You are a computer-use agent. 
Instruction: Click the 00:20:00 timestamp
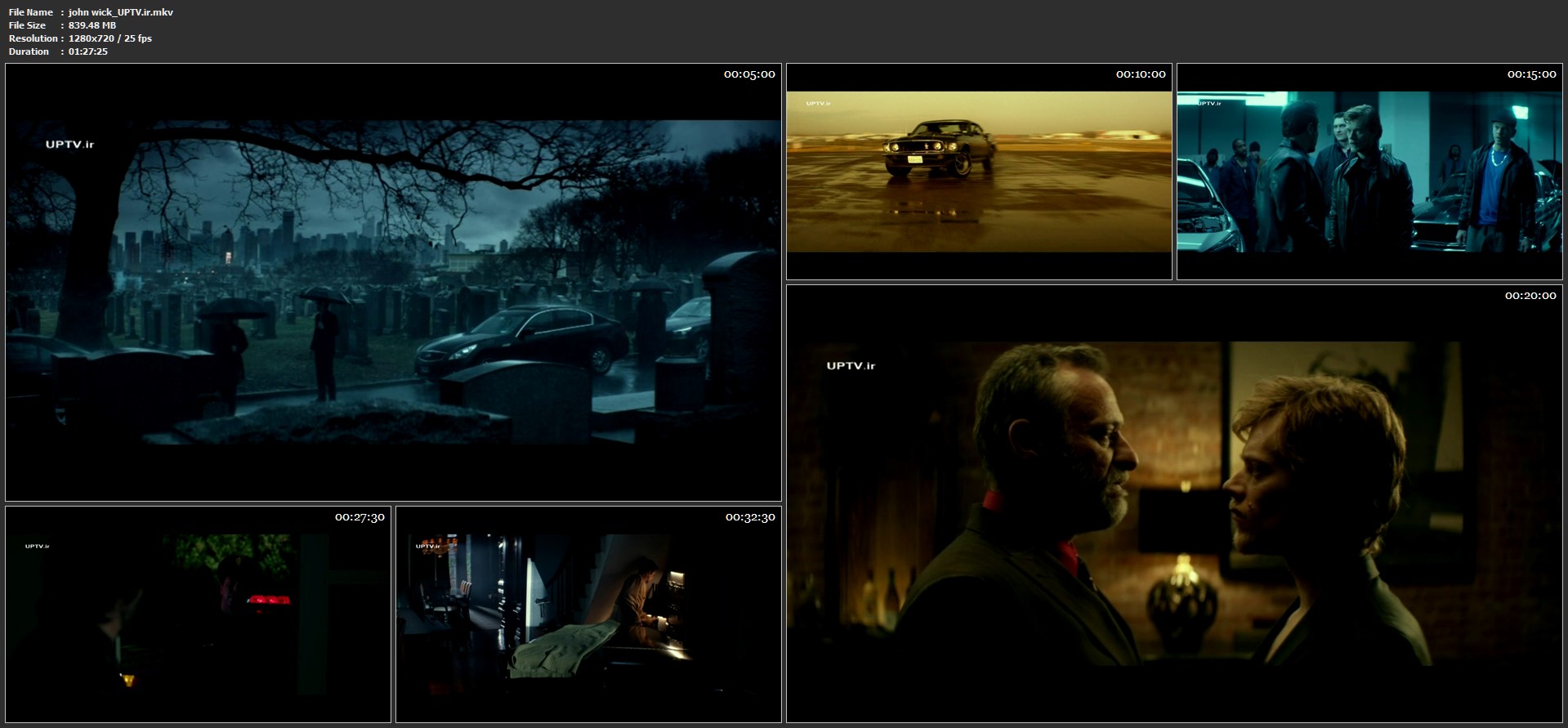click(x=1530, y=296)
